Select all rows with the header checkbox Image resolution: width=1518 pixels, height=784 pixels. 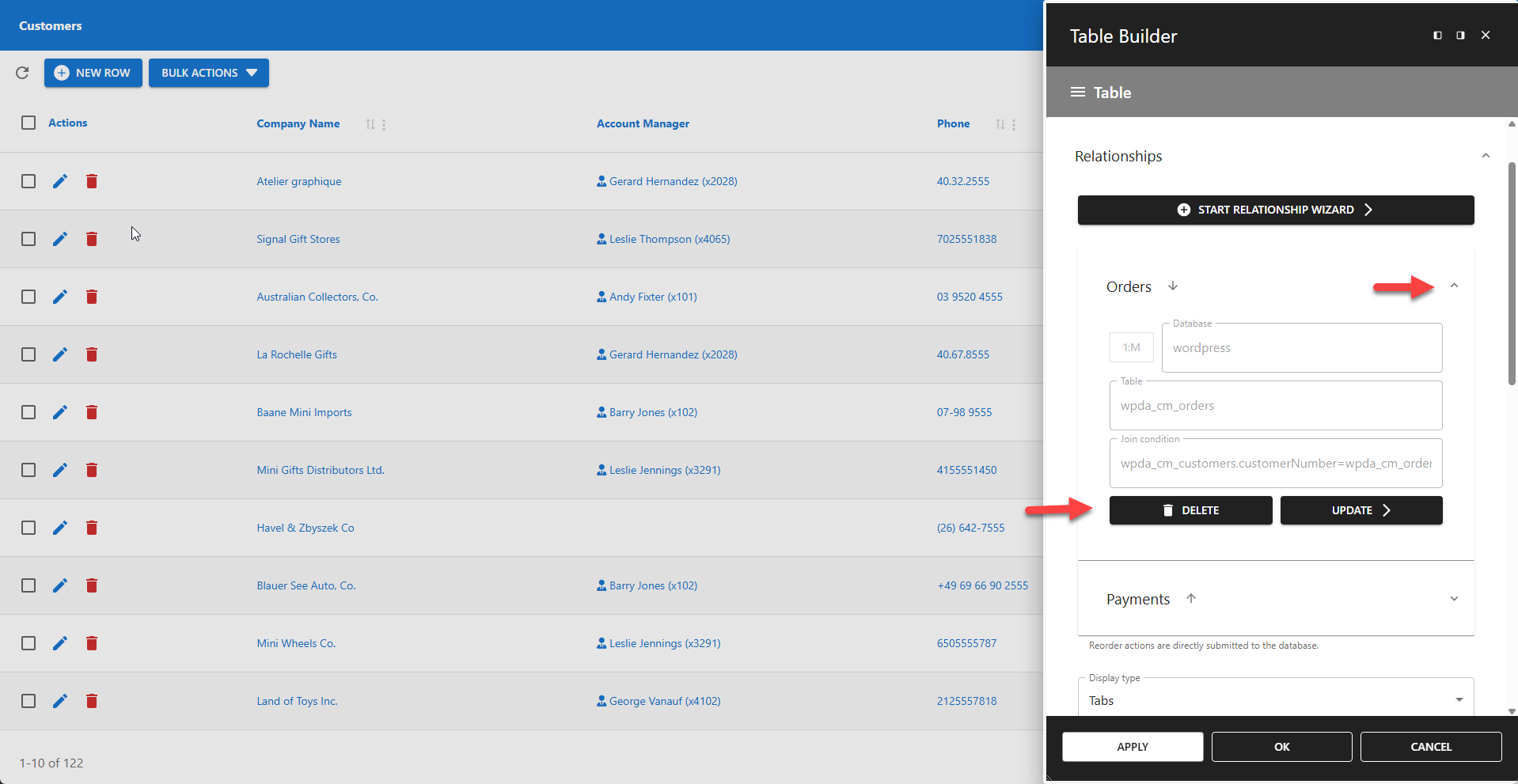(28, 123)
